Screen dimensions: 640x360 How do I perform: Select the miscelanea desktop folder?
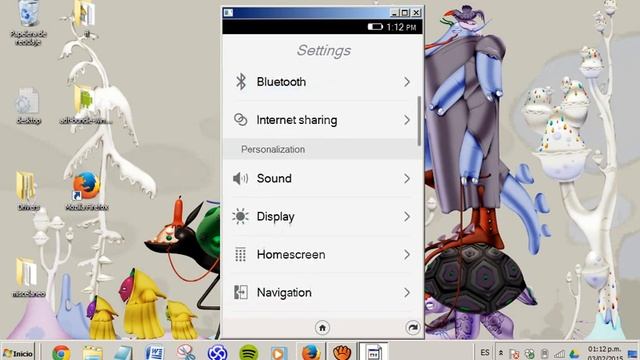(28, 278)
